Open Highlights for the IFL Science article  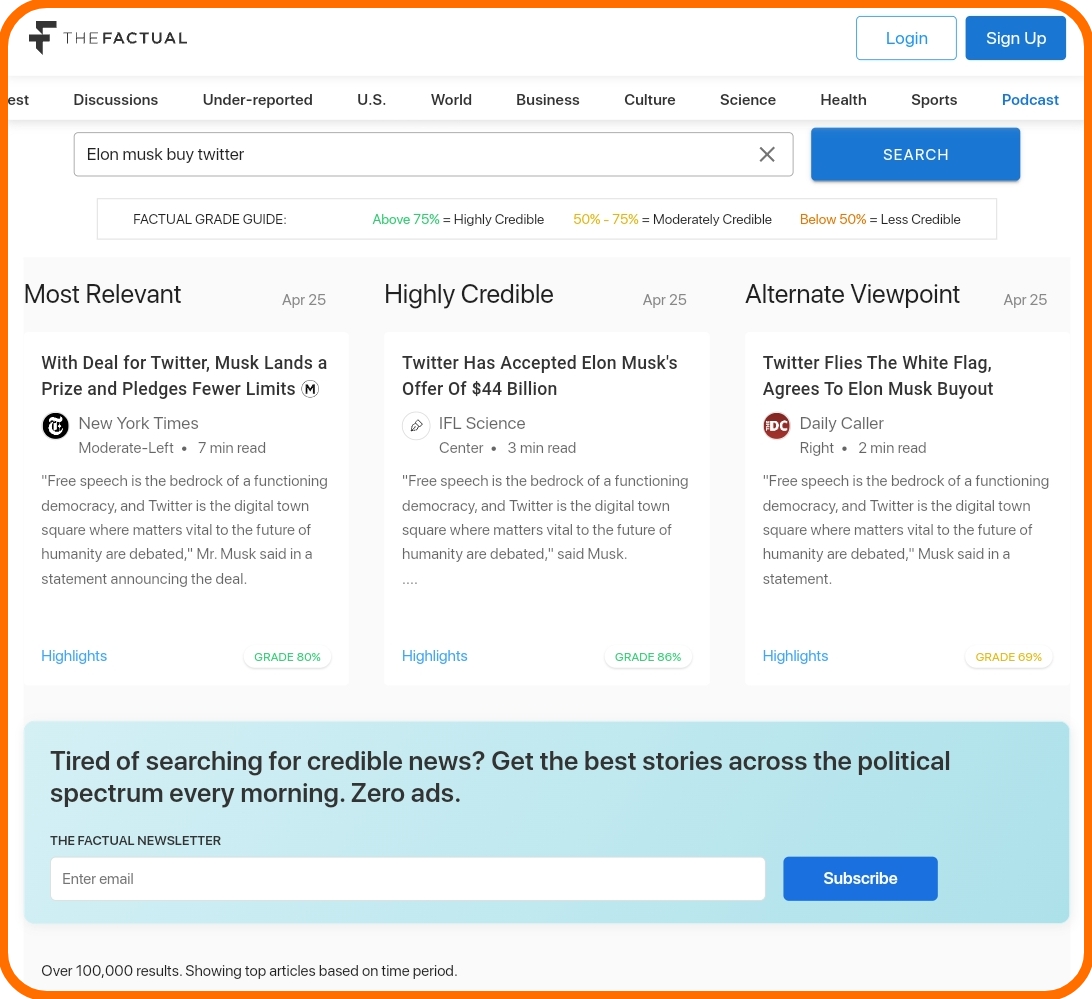point(435,656)
